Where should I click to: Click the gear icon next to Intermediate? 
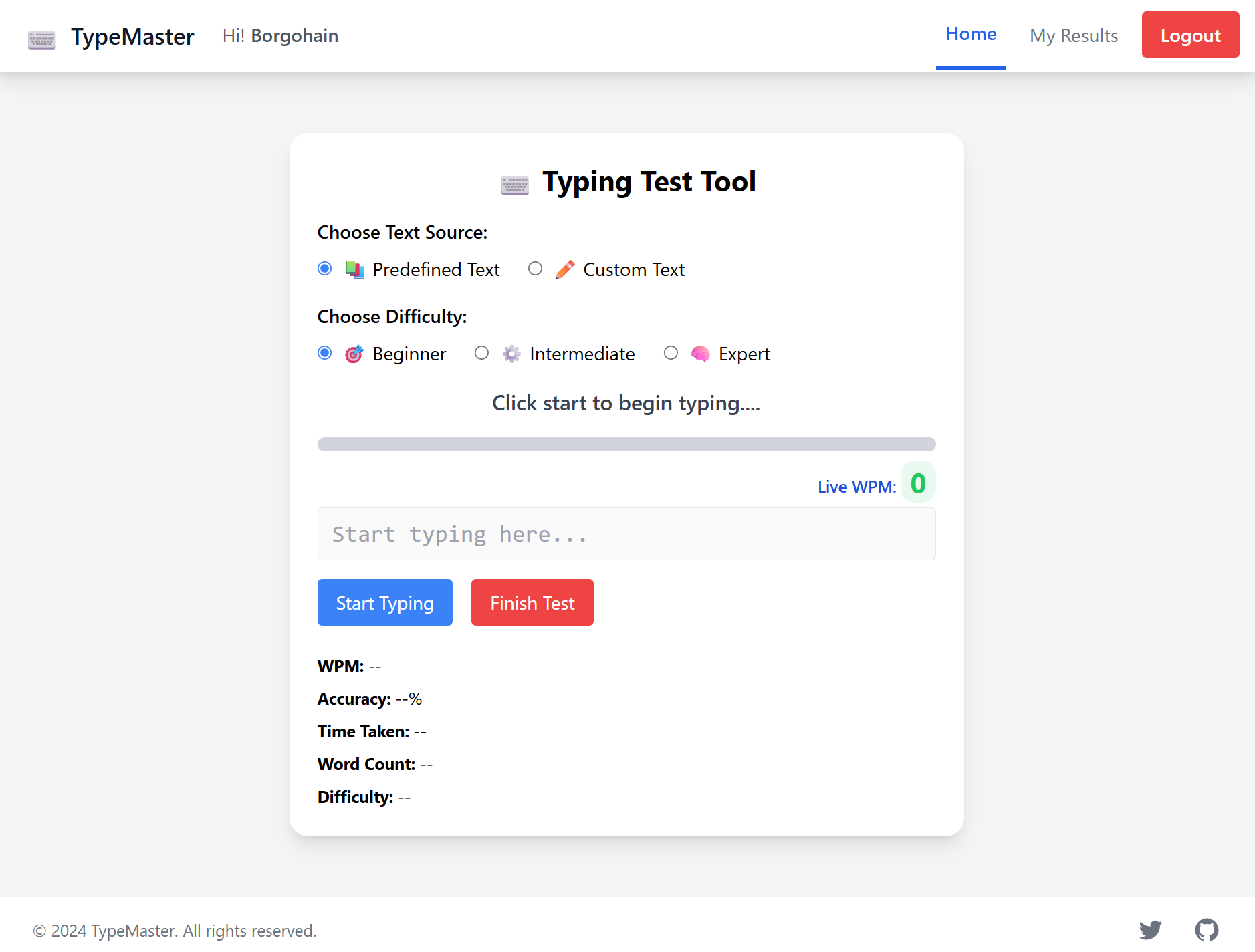coord(511,354)
